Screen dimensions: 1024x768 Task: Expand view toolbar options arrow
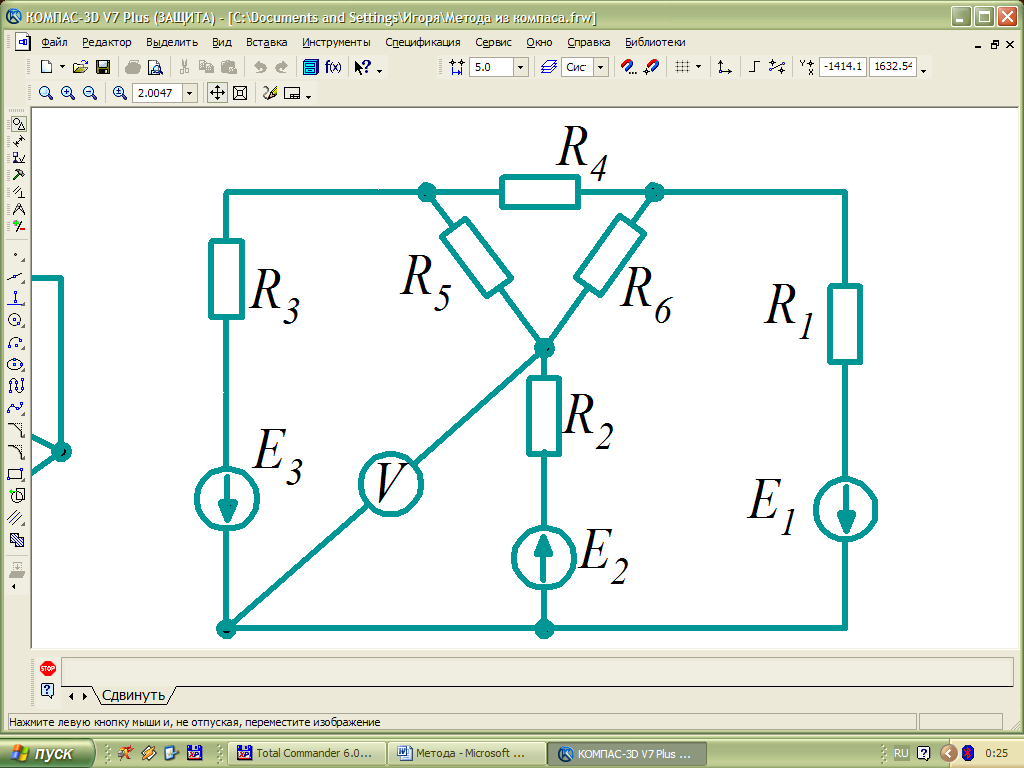click(308, 96)
